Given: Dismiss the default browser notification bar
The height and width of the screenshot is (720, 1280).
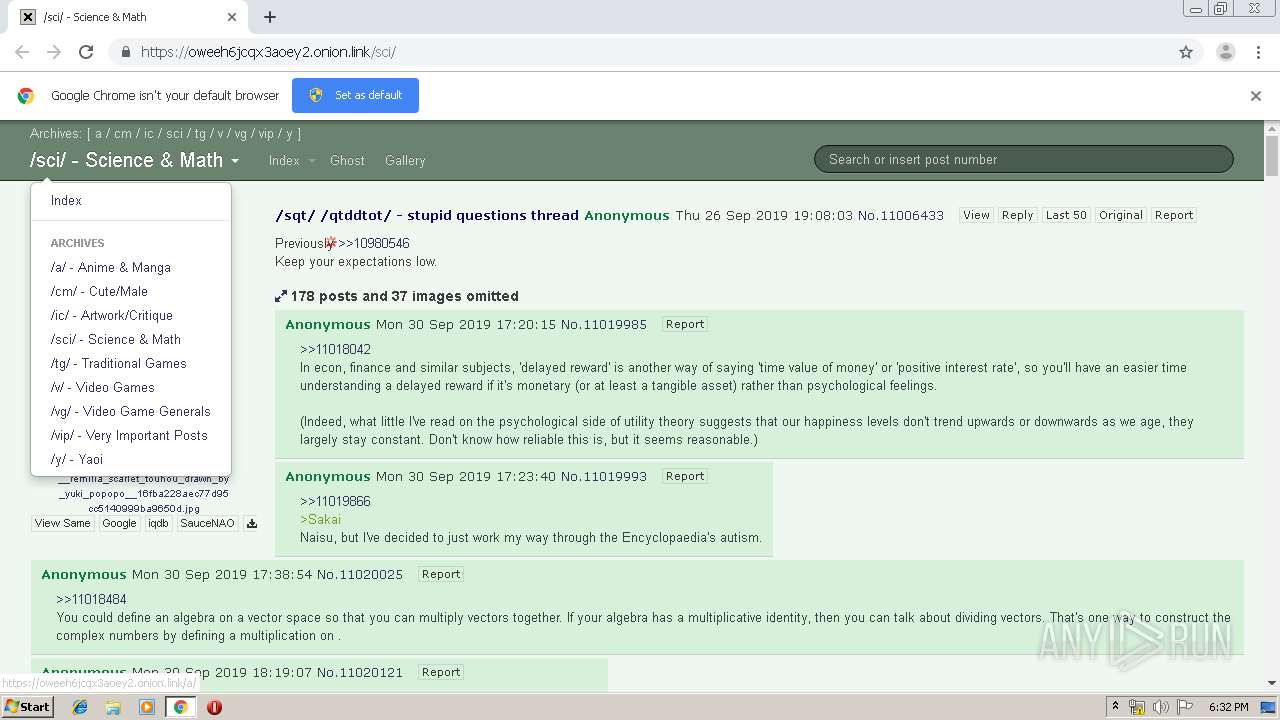Looking at the screenshot, I should tap(1256, 96).
